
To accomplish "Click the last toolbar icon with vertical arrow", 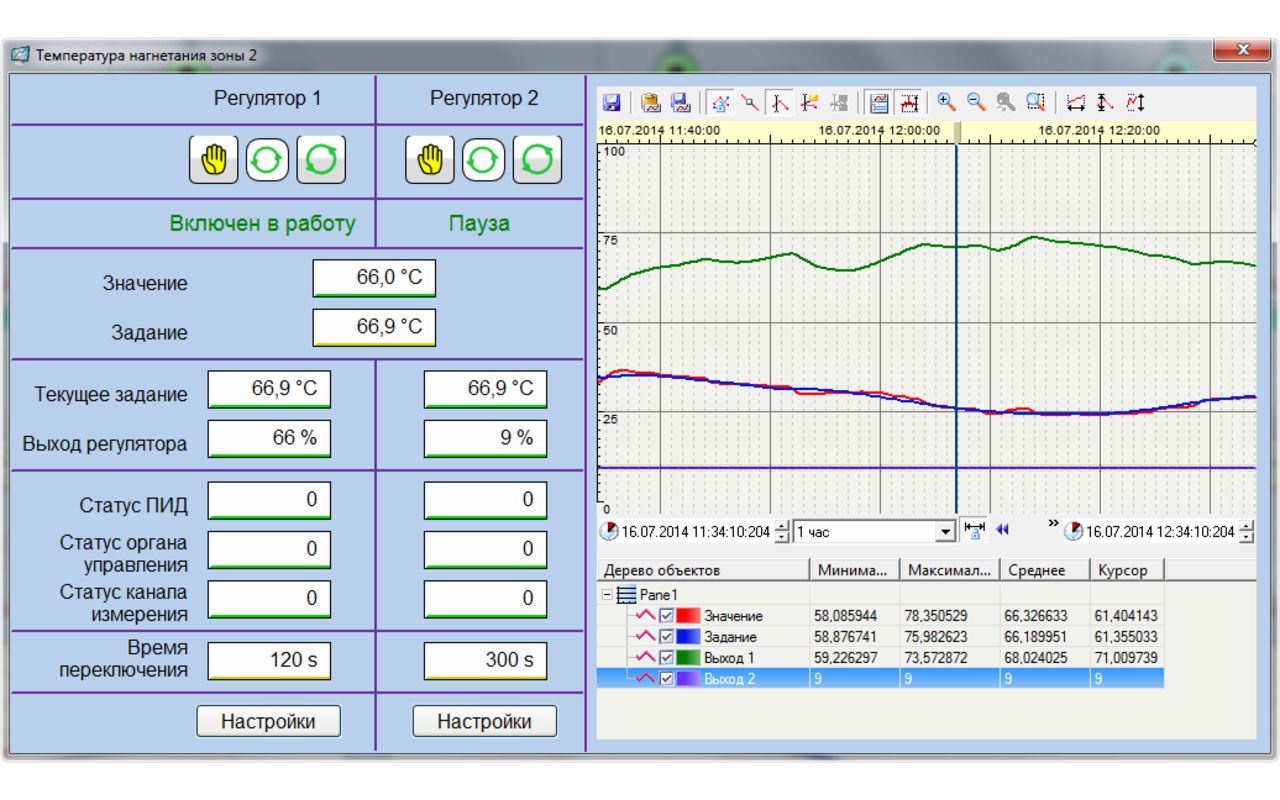I will pos(1135,102).
